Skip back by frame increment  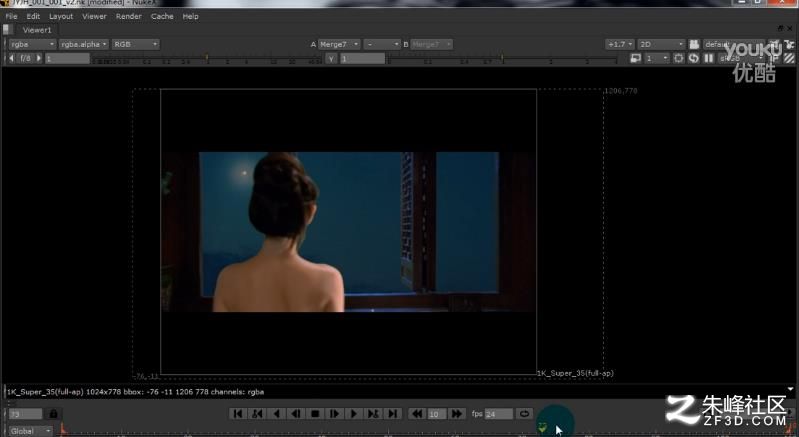pyautogui.click(x=417, y=414)
